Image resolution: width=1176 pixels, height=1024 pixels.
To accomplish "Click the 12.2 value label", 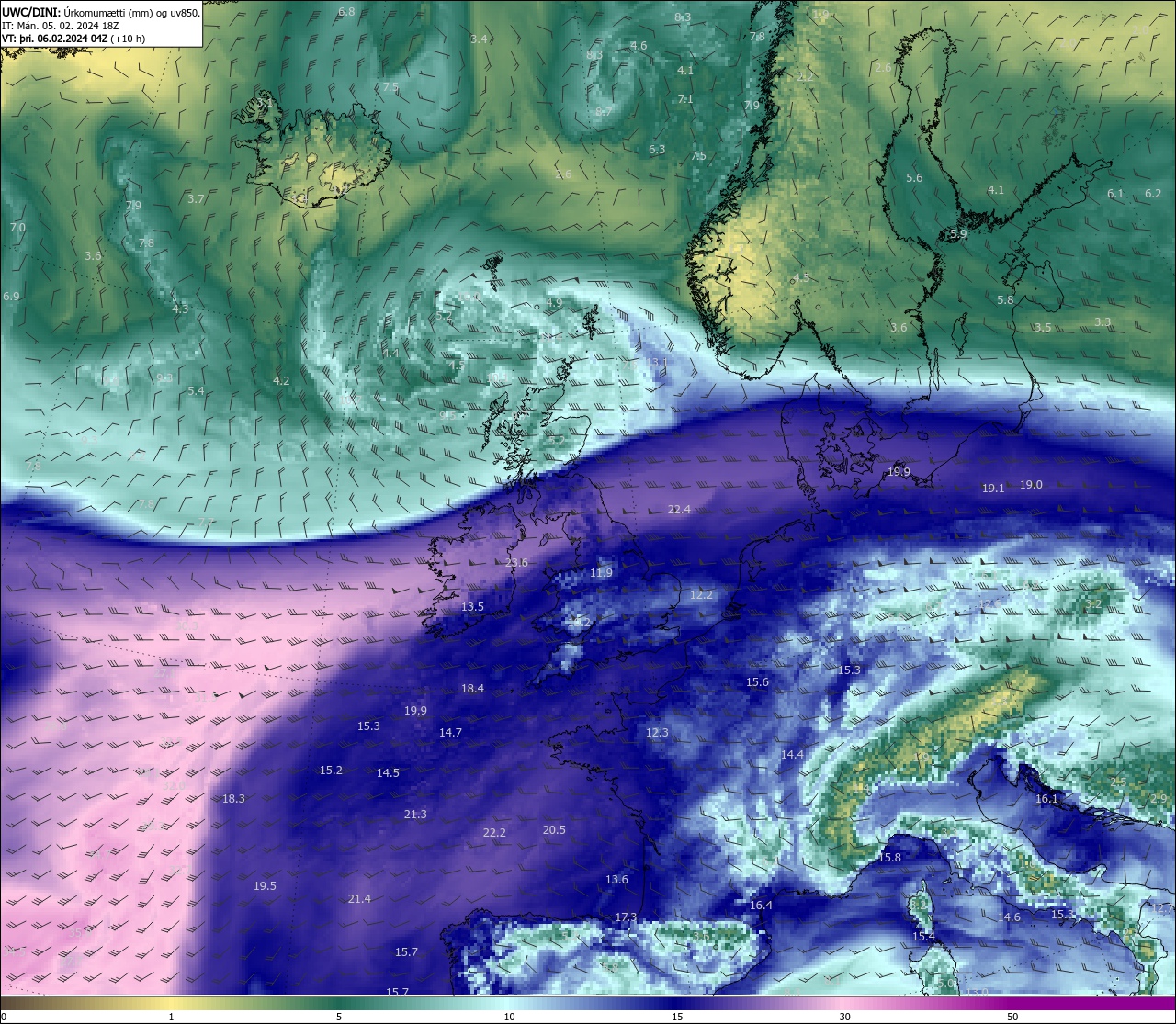I will click(701, 595).
